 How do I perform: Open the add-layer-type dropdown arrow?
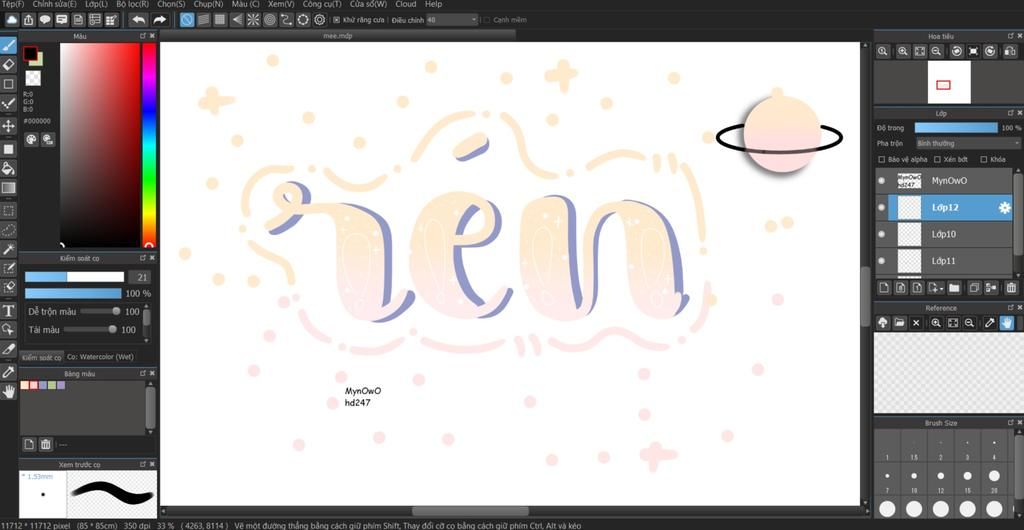click(x=941, y=288)
